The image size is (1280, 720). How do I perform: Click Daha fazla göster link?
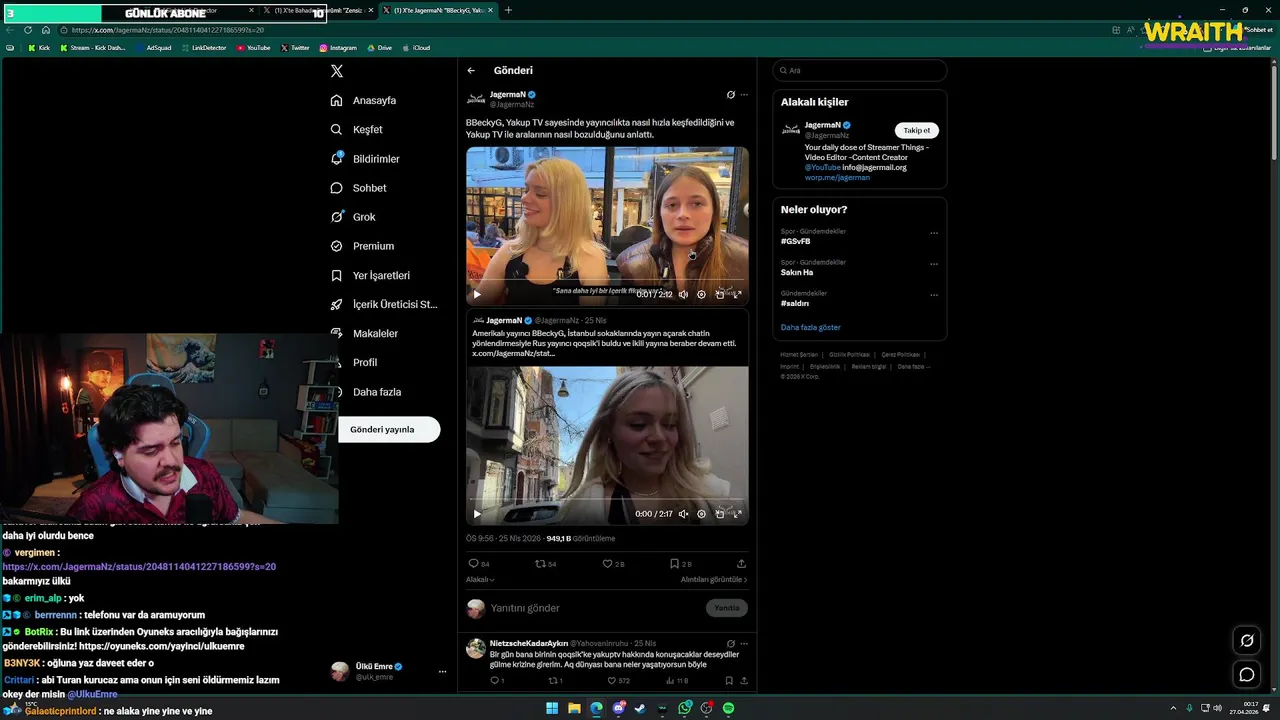[x=810, y=327]
